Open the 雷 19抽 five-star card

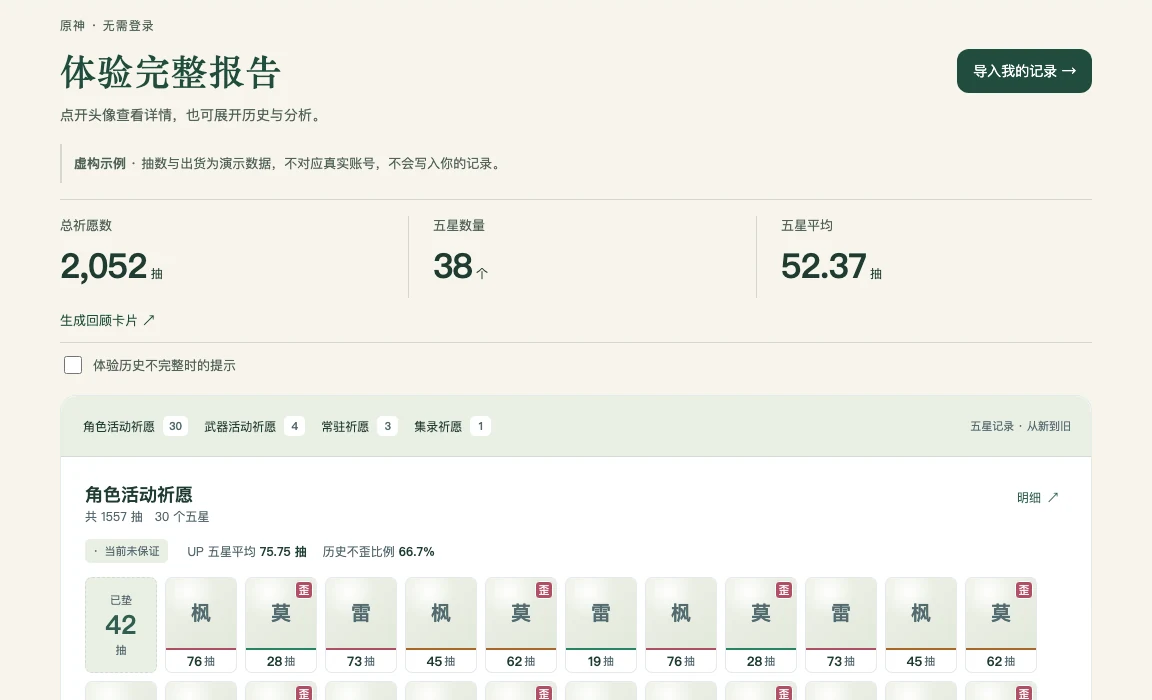click(x=601, y=625)
